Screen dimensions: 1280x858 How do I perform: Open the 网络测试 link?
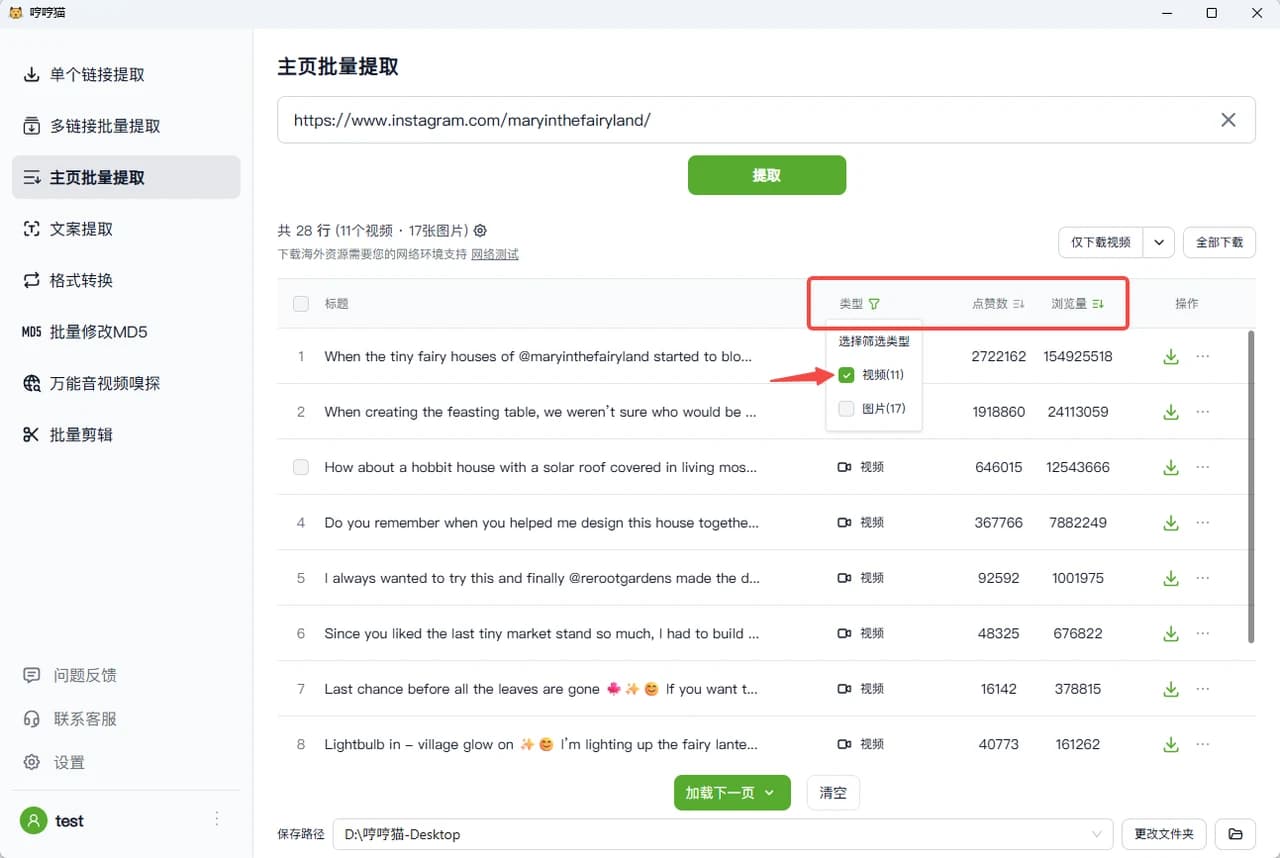coord(495,255)
